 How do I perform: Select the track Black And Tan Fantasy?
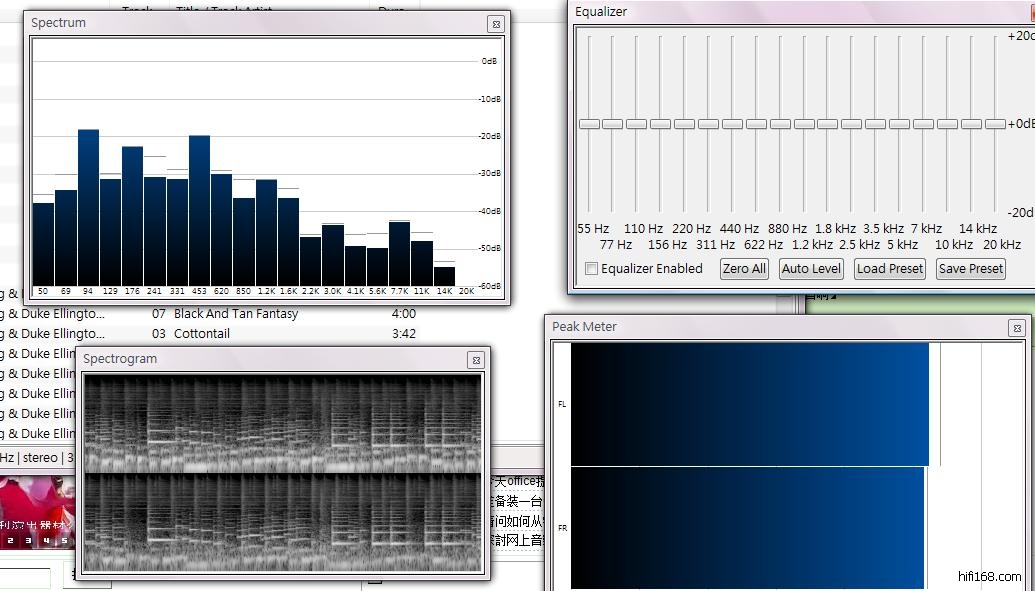point(236,314)
